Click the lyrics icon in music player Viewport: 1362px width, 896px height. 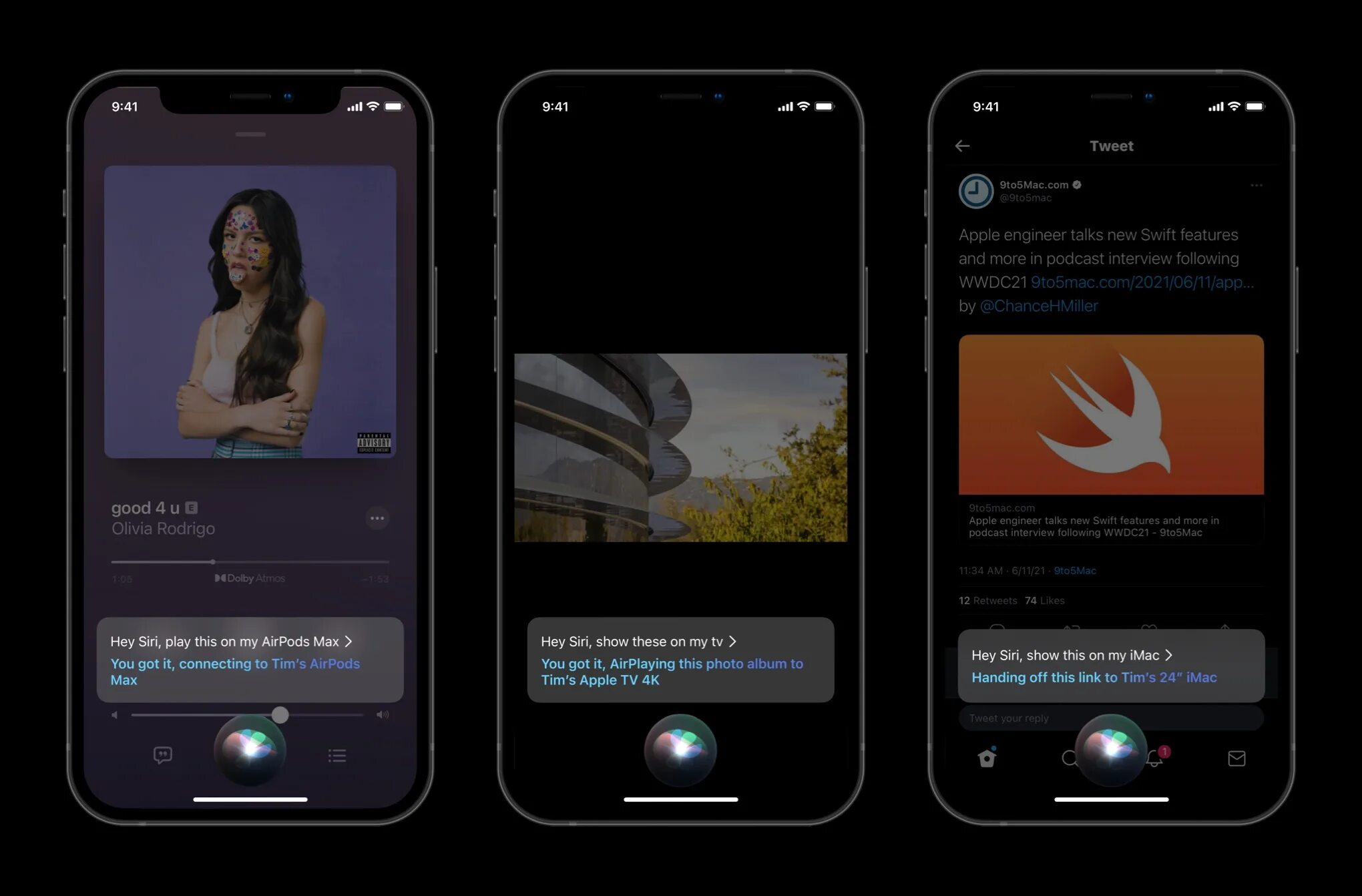click(x=162, y=756)
